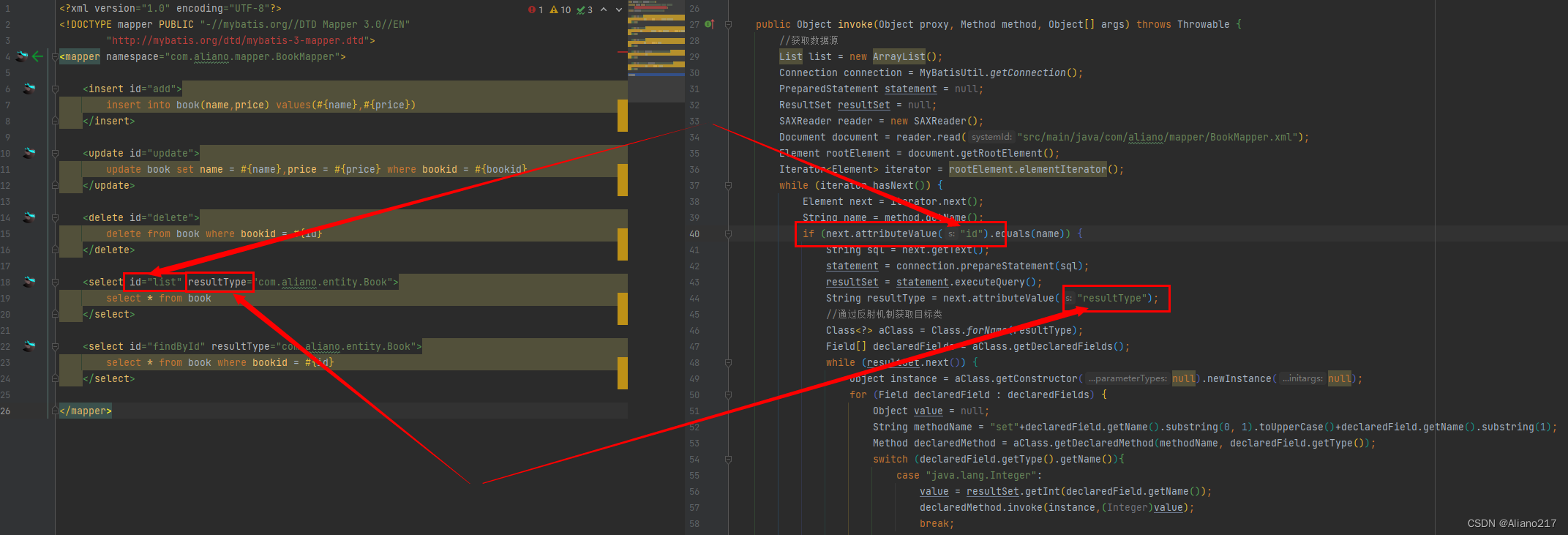This screenshot has width=1568, height=535.
Task: Click the implements-method gutter icon on the invoke line
Action: coord(709,24)
